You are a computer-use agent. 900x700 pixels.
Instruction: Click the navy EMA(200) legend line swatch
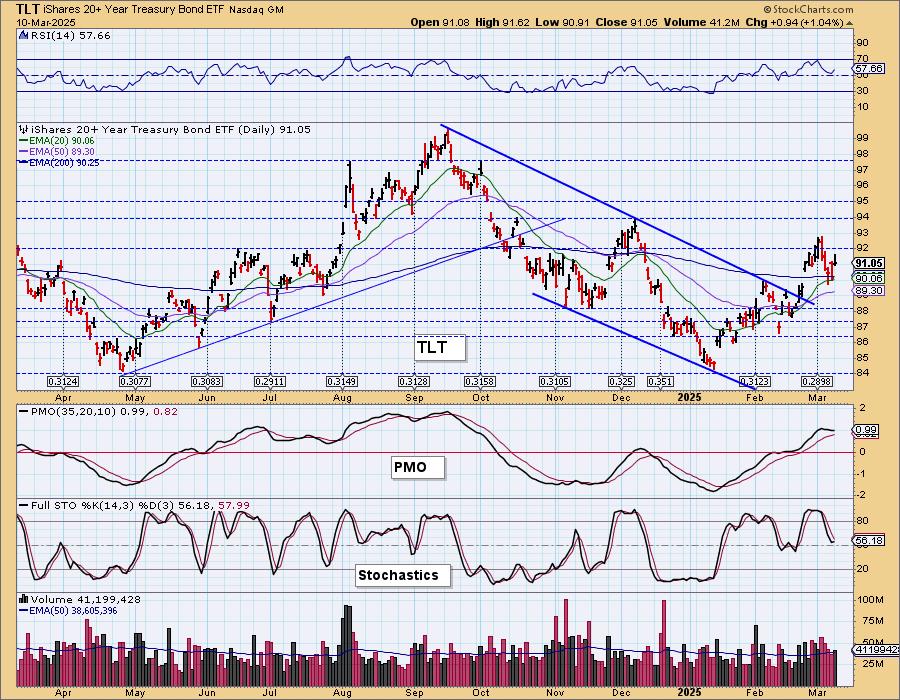pos(24,162)
